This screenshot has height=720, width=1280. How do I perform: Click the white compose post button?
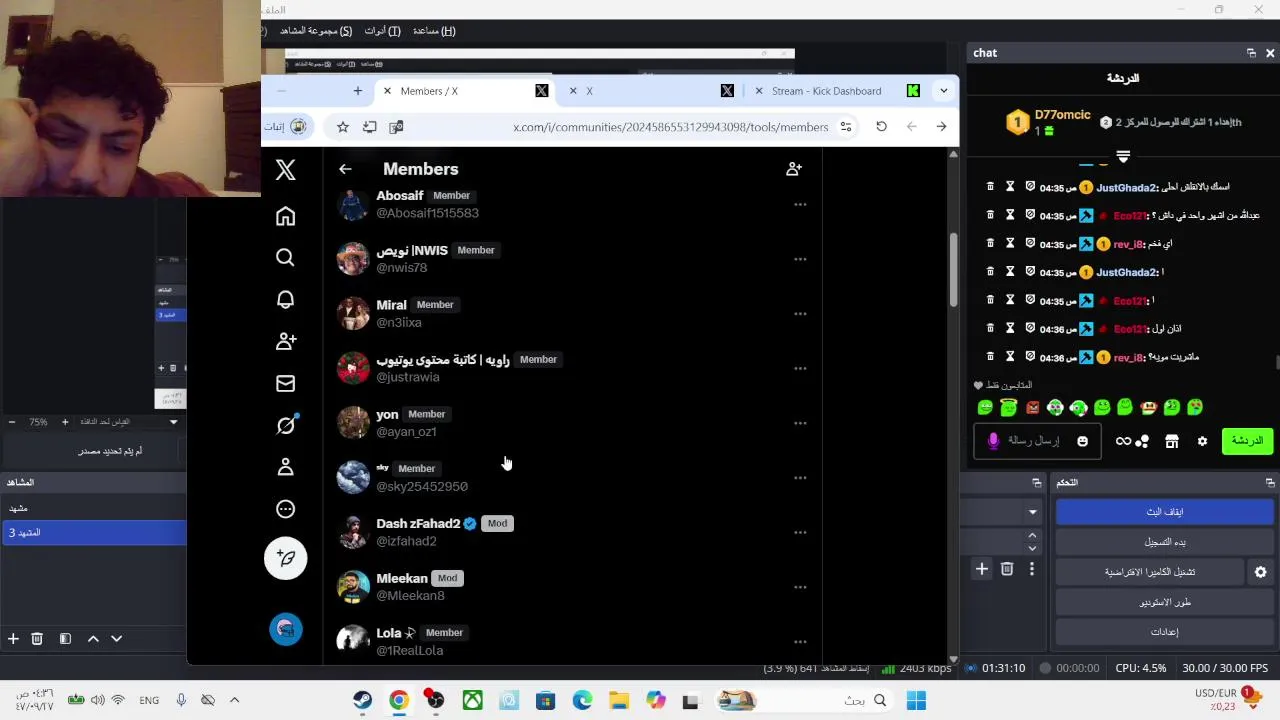(x=286, y=558)
